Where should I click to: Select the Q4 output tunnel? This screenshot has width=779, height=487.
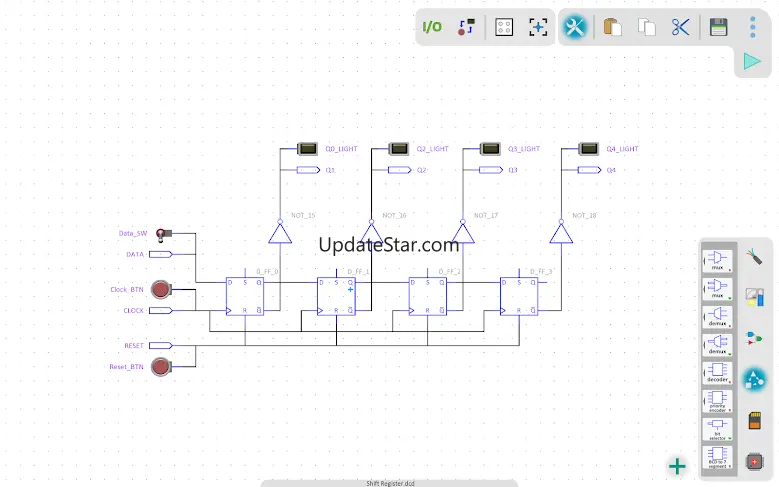590,170
